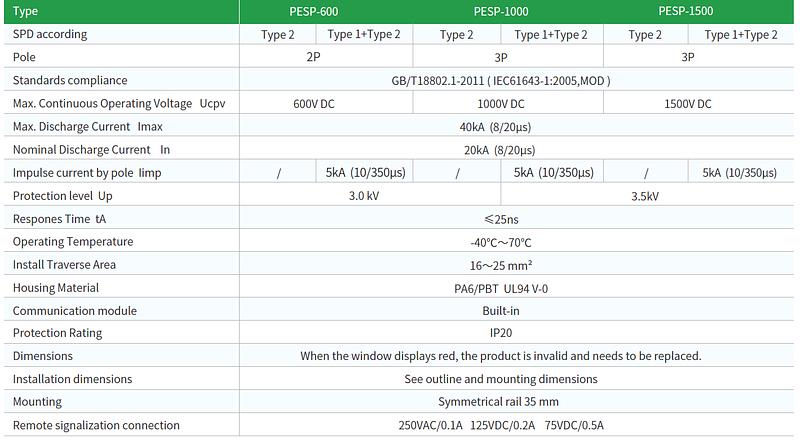Click the GB/T18802.1-2011 standards cell
Image resolution: width=800 pixels, height=441 pixels.
[500, 81]
